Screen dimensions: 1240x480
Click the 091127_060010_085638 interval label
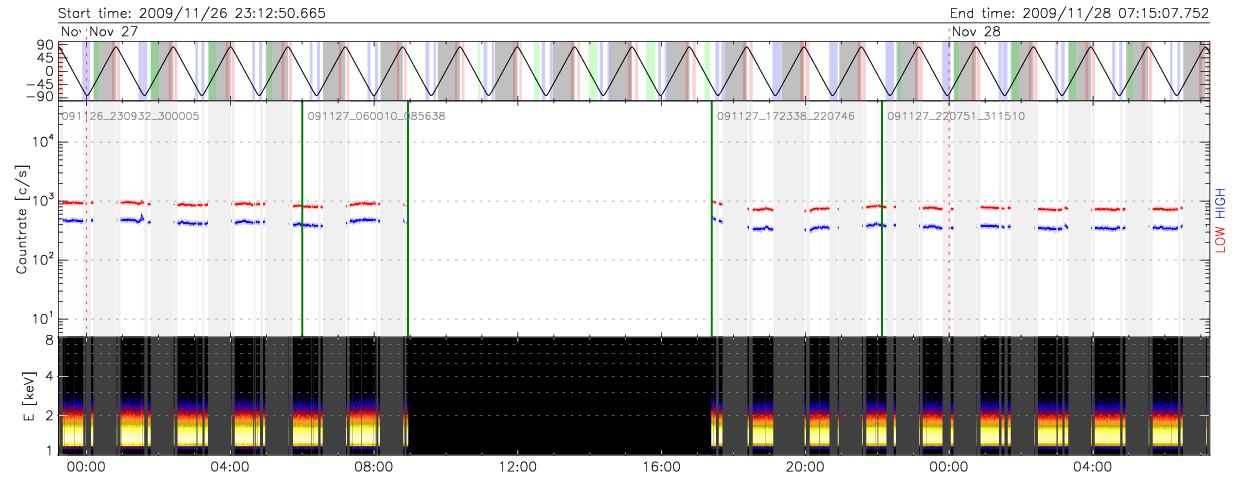376,116
